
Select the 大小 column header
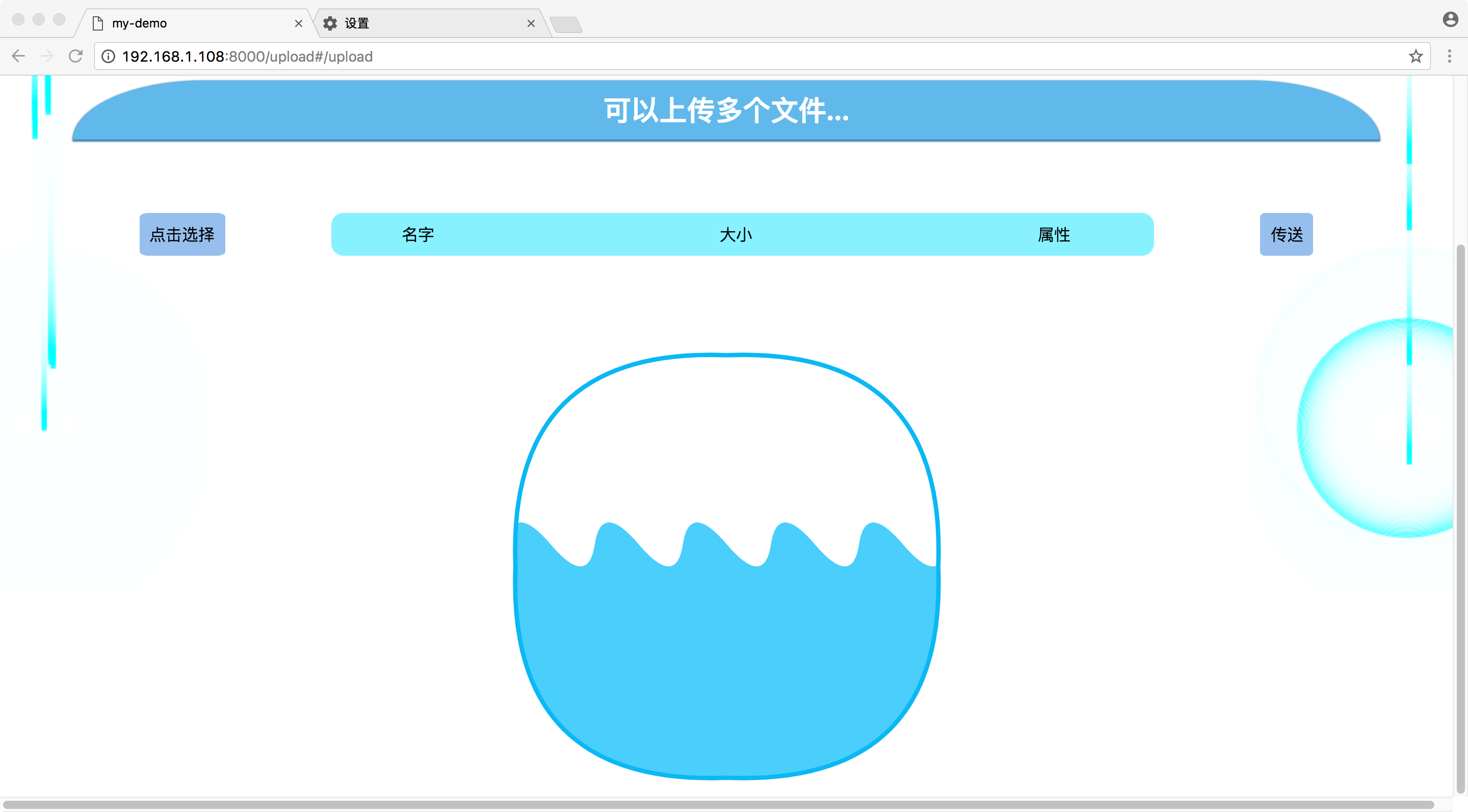coord(736,234)
